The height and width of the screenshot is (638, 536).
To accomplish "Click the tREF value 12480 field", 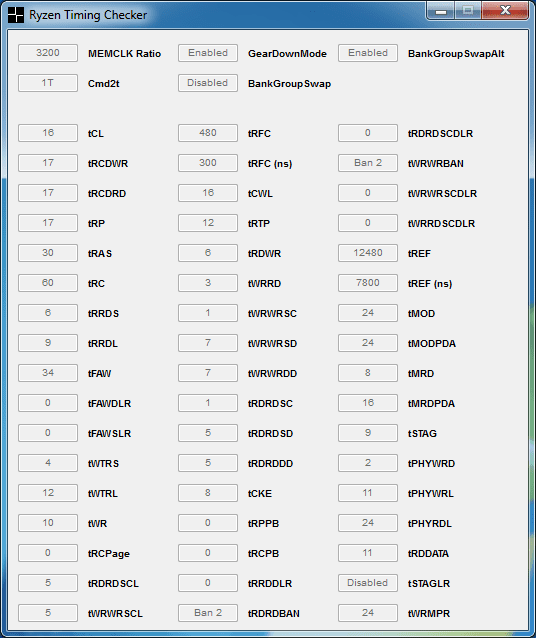I will click(368, 253).
